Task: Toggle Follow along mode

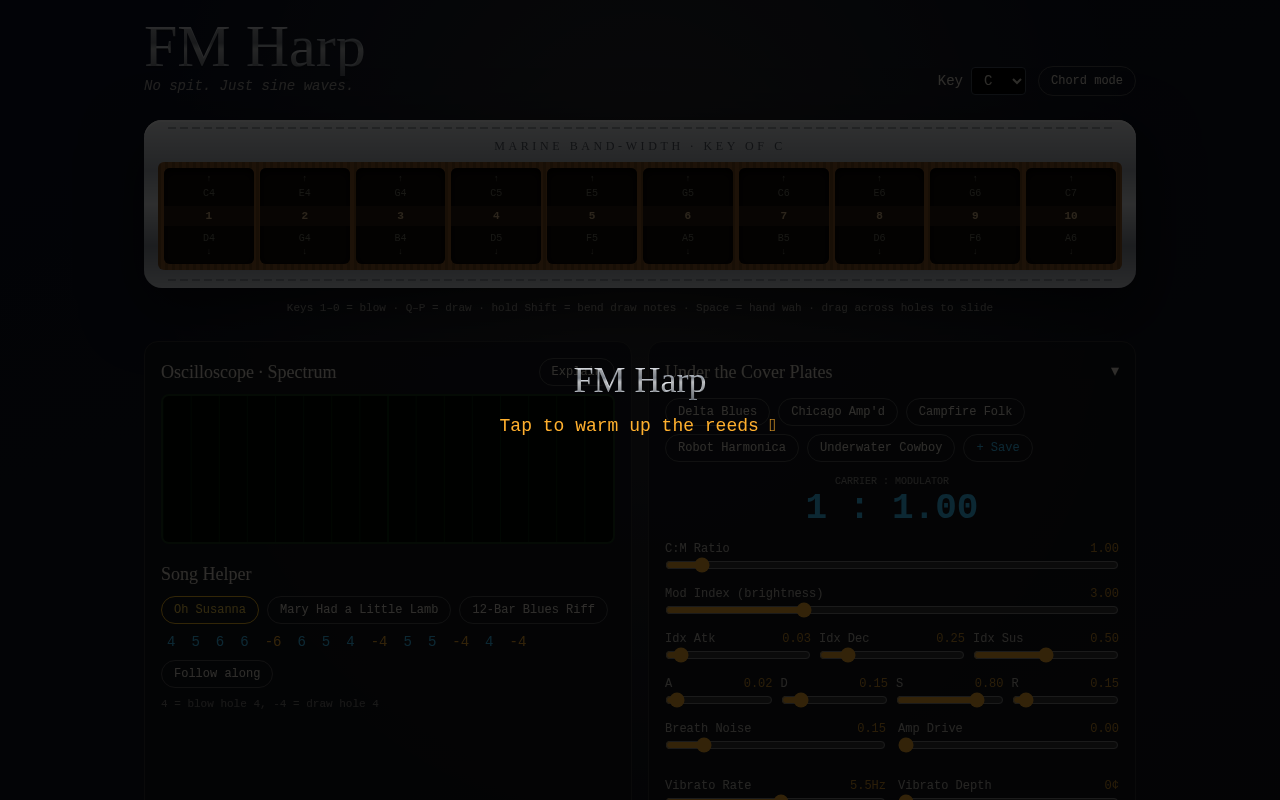Action: 217,674
